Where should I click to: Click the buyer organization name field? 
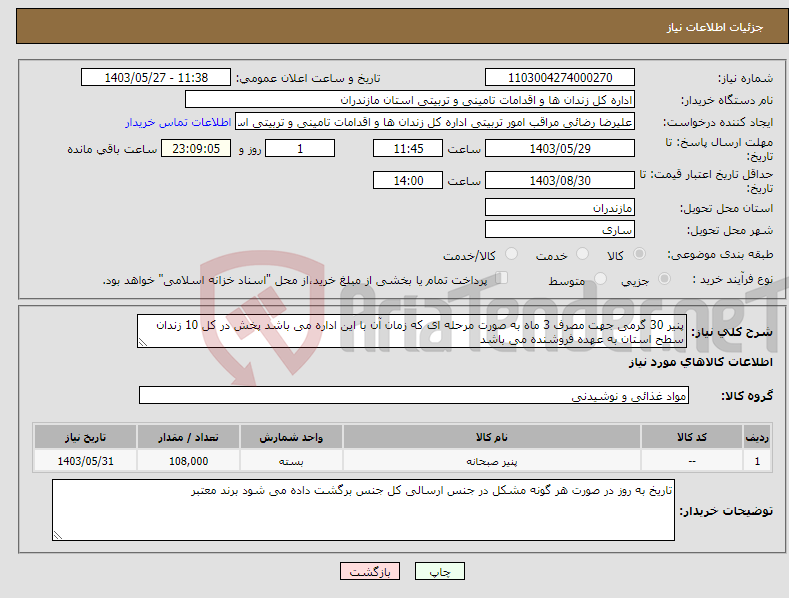click(410, 100)
